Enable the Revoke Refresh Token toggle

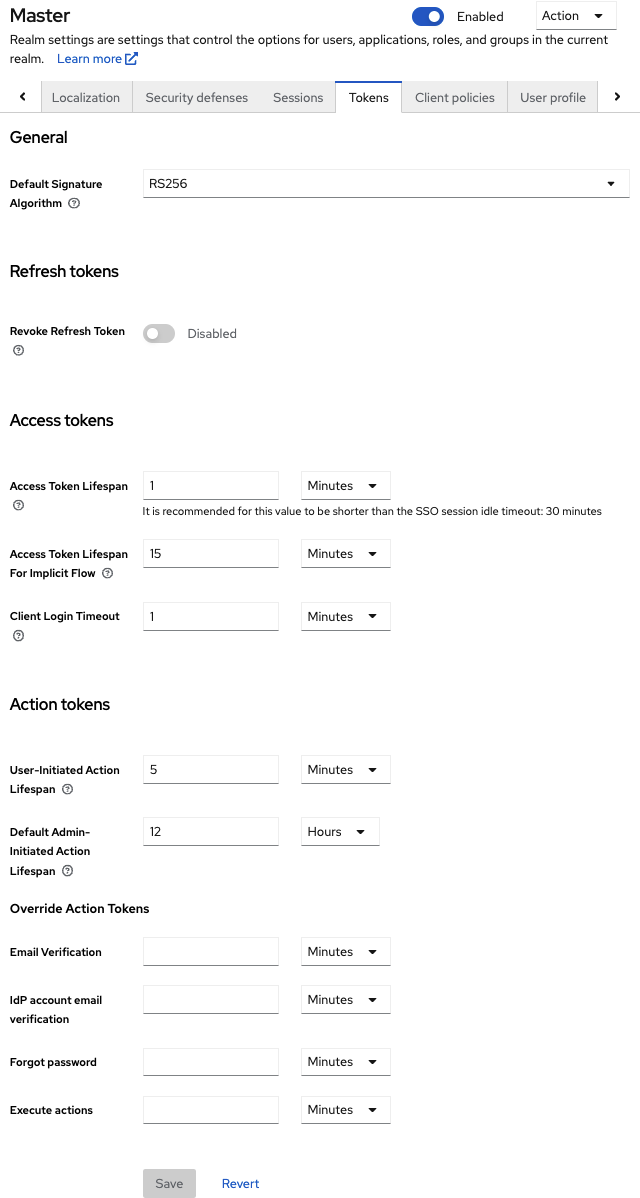coord(158,332)
